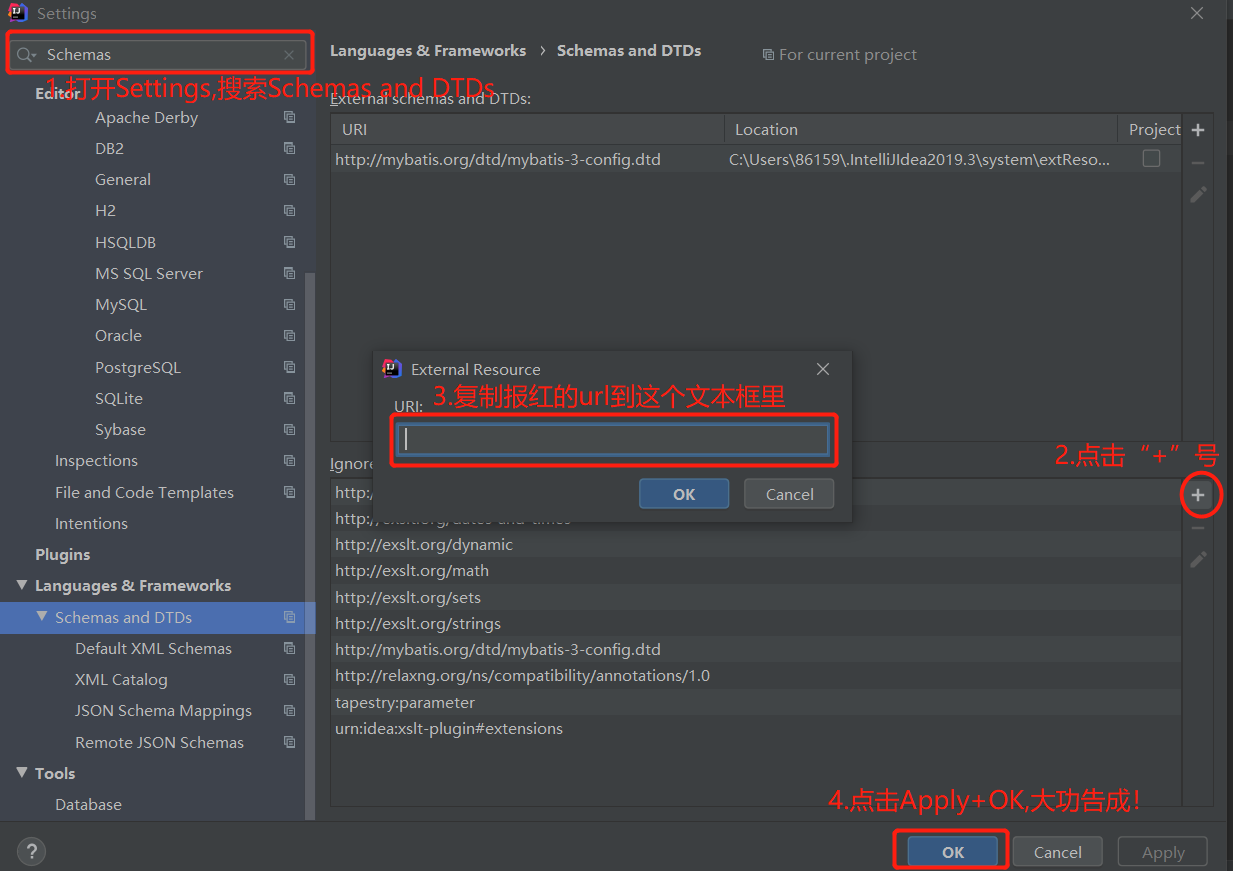Toggle Project checkbox for mybatis-3-config.dtd
The width and height of the screenshot is (1233, 871).
[x=1152, y=158]
